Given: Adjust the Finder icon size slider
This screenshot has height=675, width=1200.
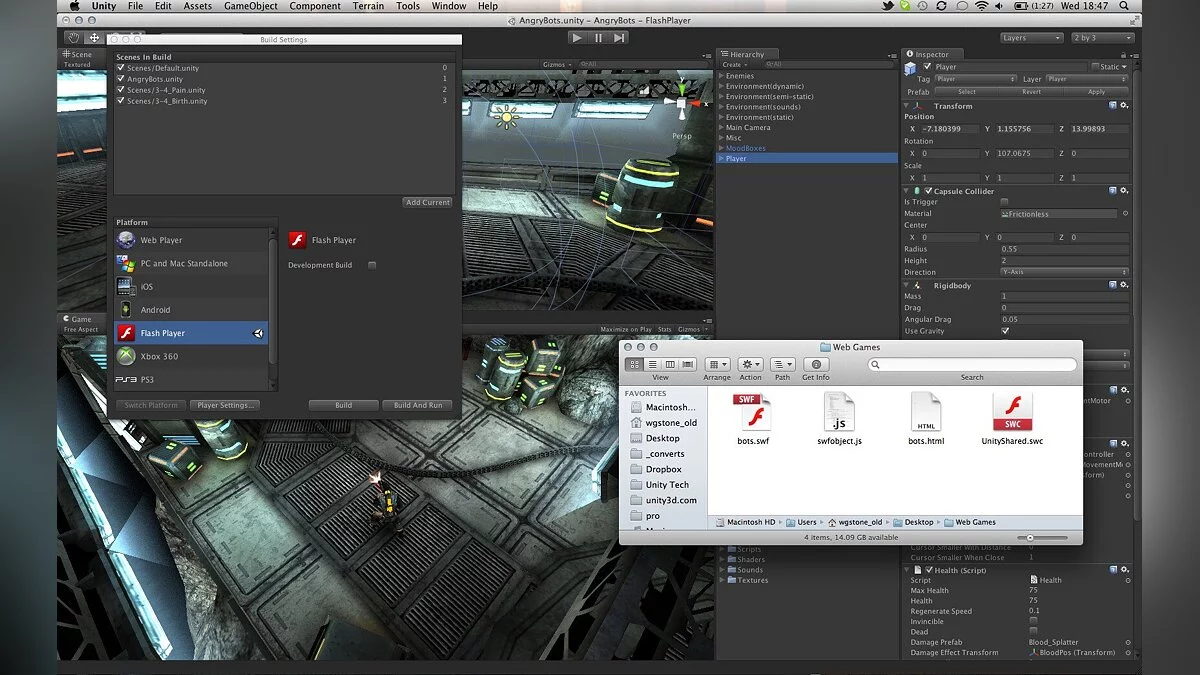Looking at the screenshot, I should tap(1030, 538).
